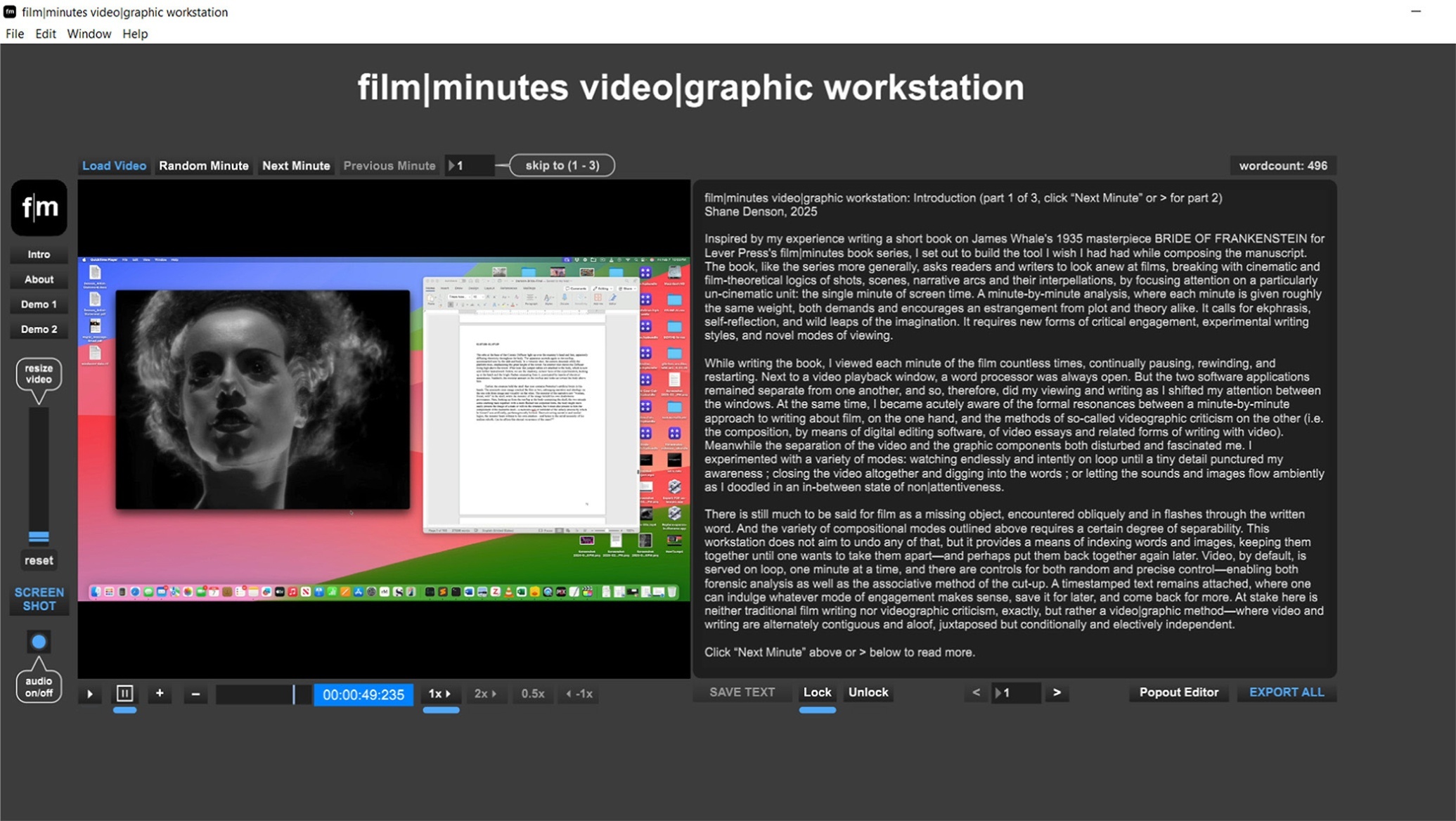The width and height of the screenshot is (1456, 821).
Task: Go to next text page with > arrow
Action: point(1057,692)
